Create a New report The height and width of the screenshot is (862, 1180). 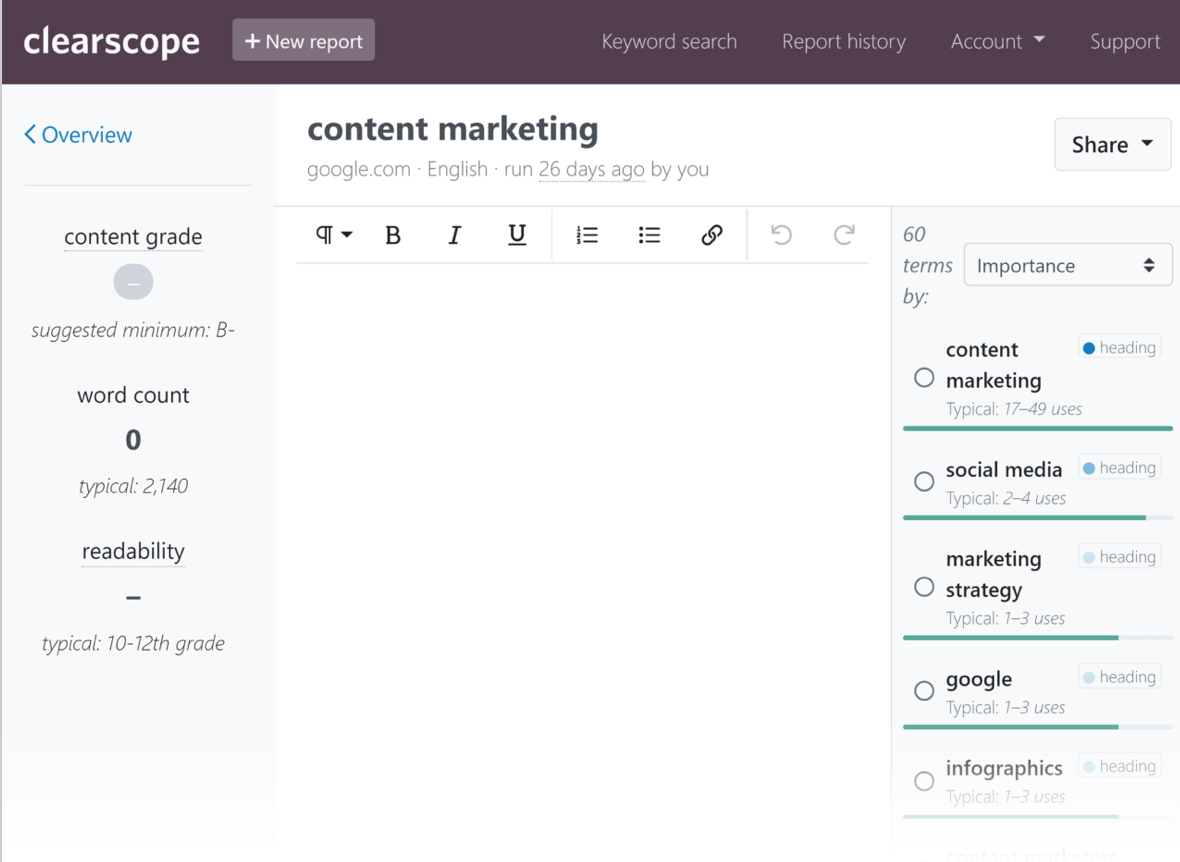[x=304, y=41]
